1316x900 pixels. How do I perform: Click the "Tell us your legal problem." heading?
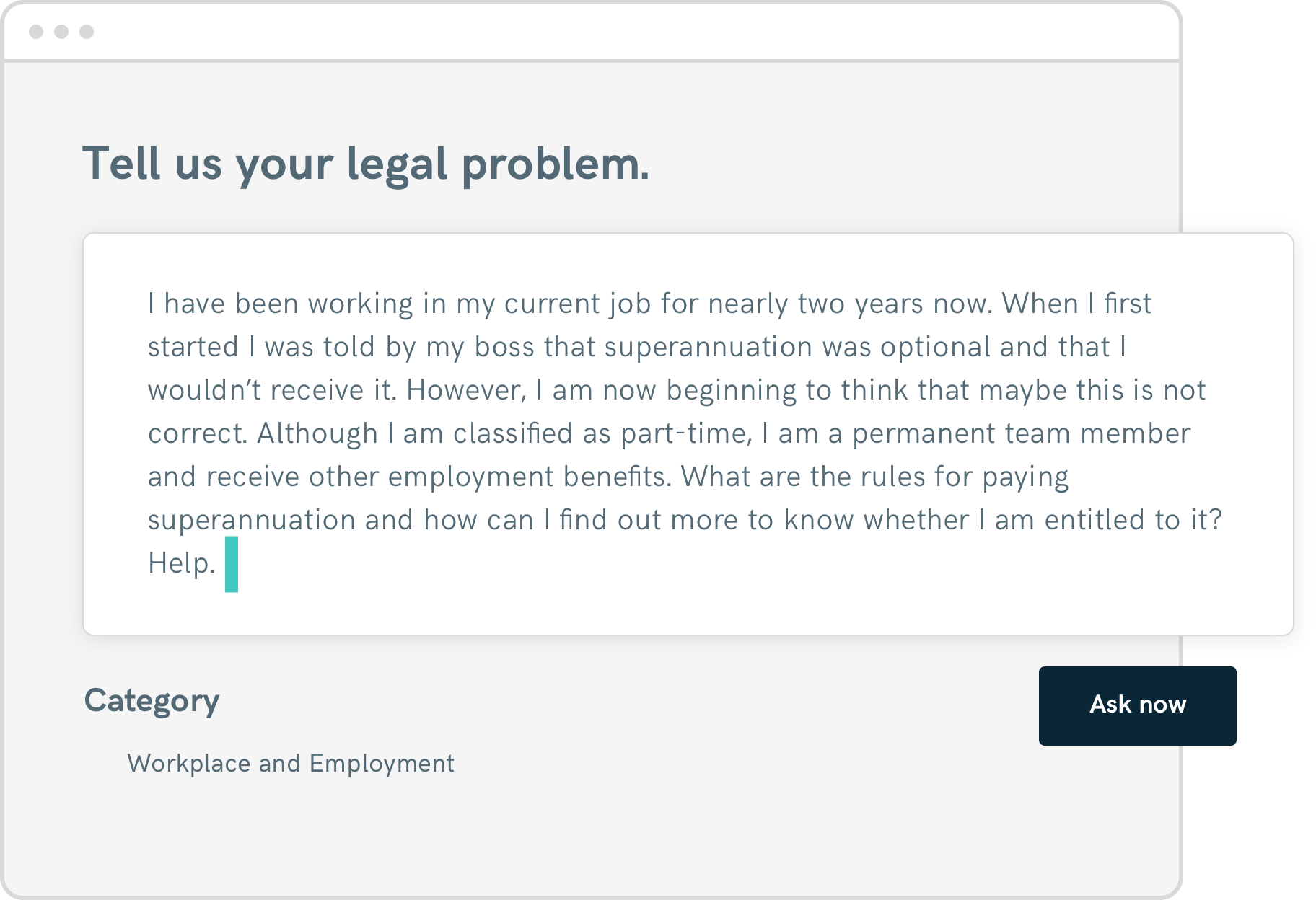366,164
